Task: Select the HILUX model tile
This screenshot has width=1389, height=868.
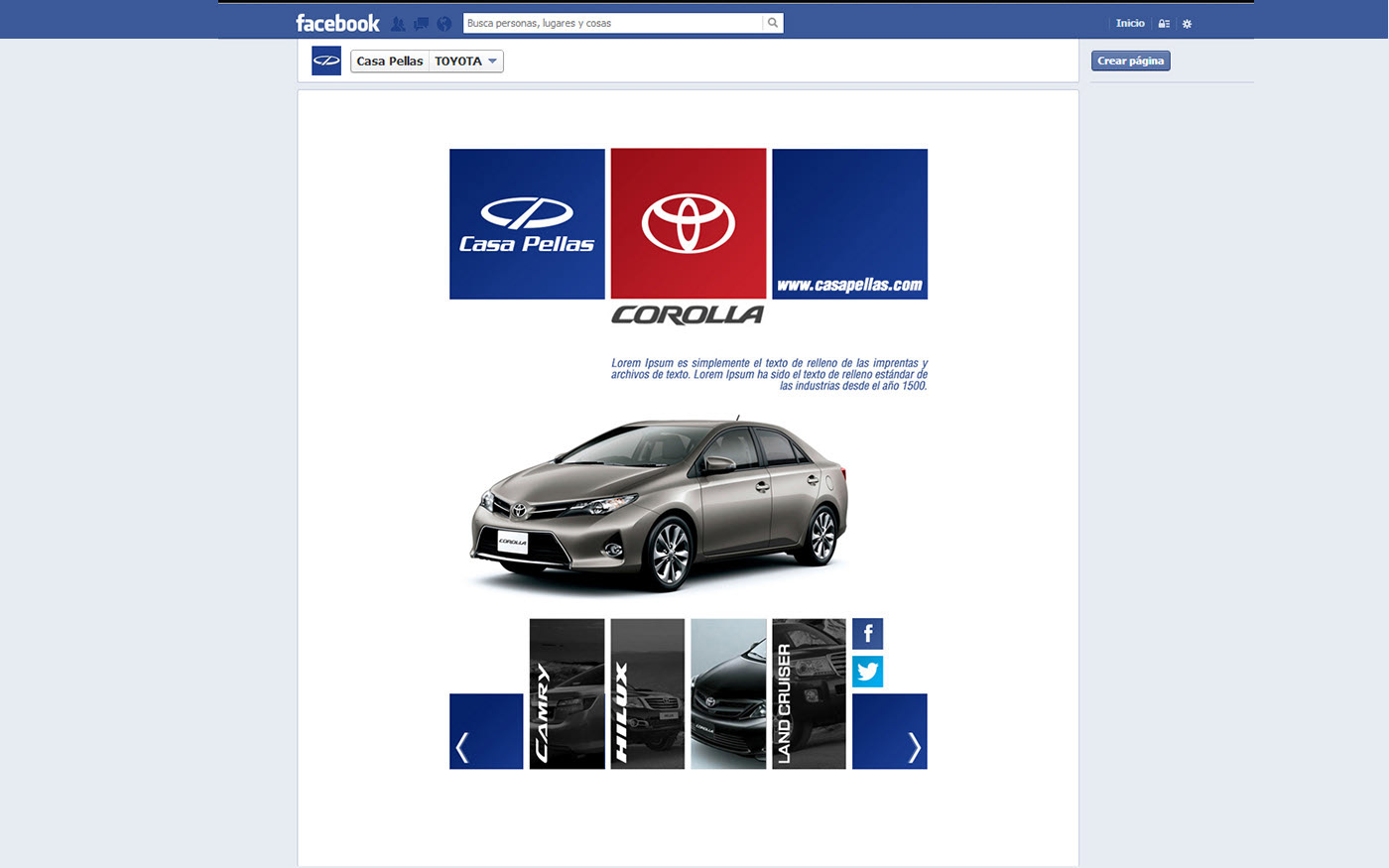Action: [x=648, y=693]
